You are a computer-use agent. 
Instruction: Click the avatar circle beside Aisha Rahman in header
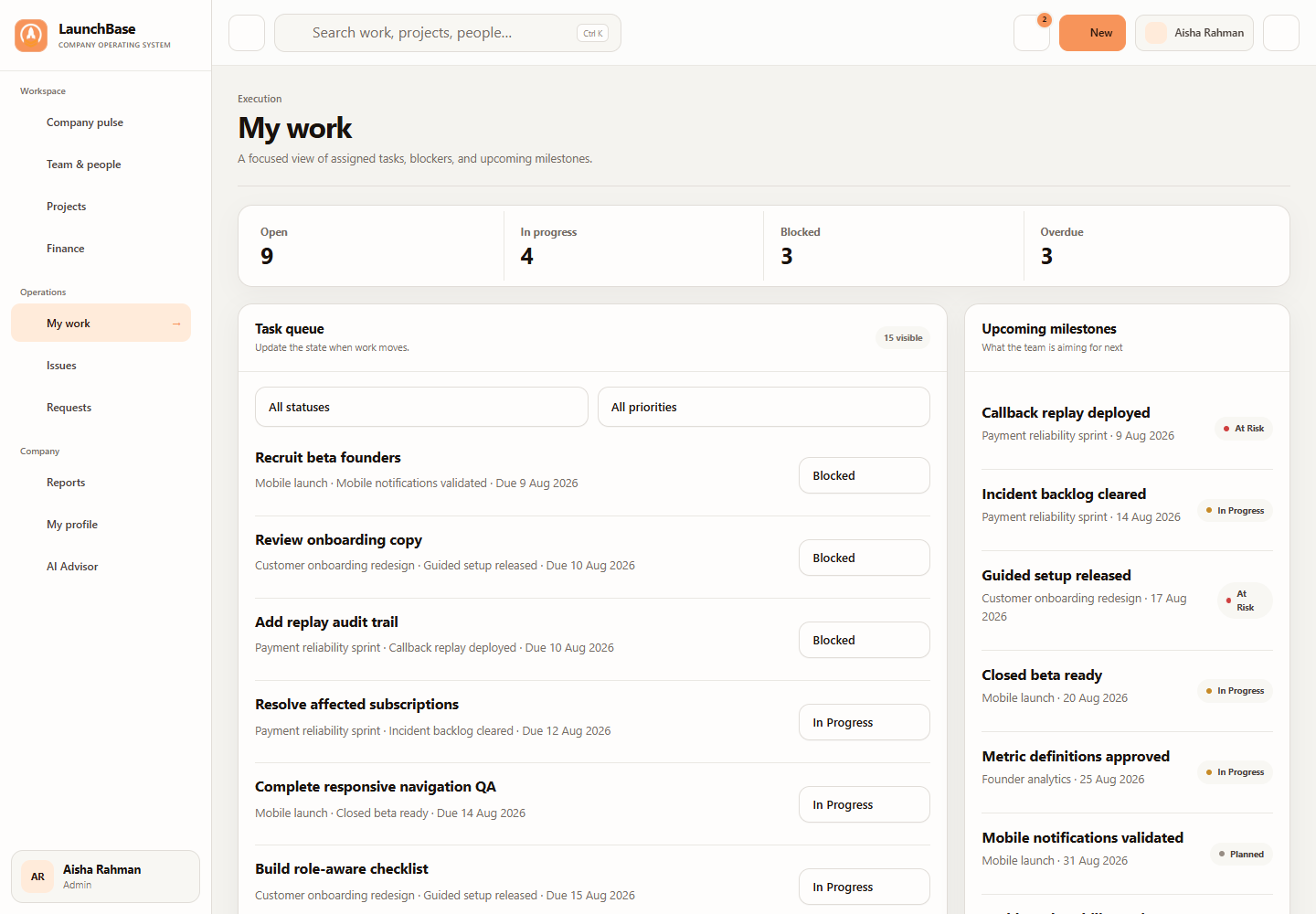(1156, 33)
